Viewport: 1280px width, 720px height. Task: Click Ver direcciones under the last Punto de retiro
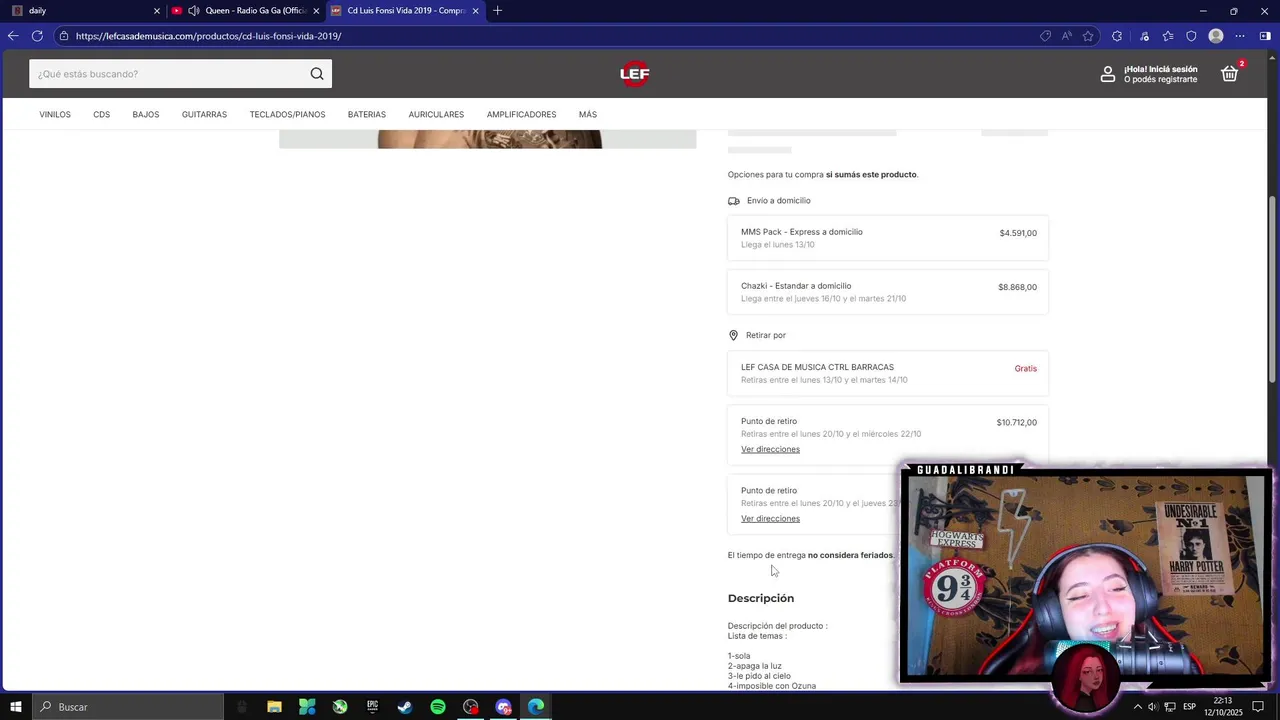point(770,519)
